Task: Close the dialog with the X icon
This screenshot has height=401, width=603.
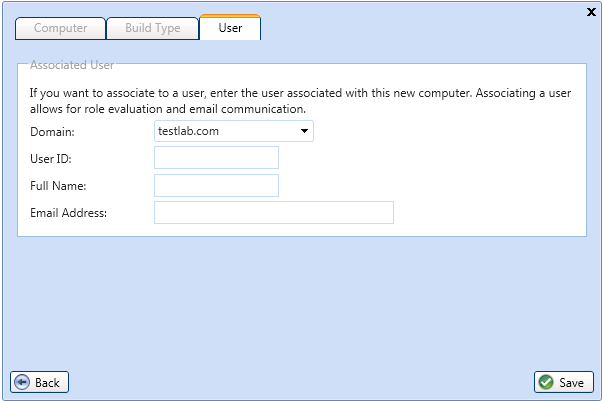Action: coord(591,12)
